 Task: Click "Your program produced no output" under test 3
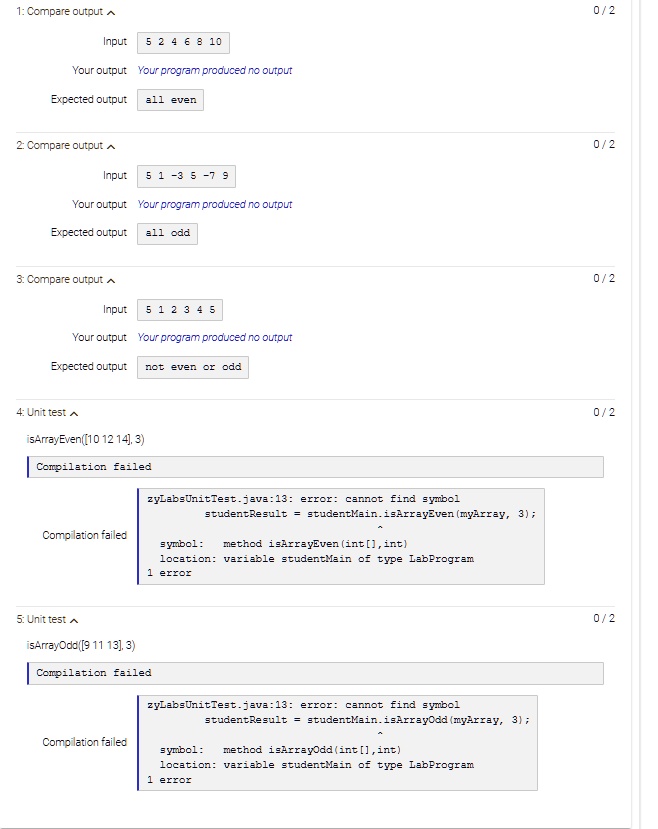[215, 337]
